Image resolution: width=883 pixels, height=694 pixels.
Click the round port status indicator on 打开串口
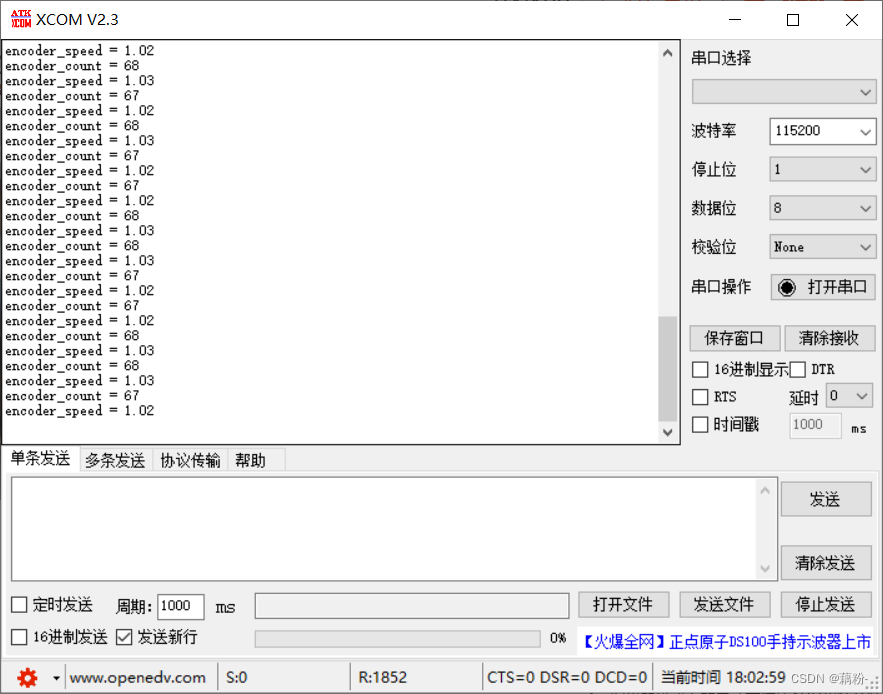click(786, 287)
